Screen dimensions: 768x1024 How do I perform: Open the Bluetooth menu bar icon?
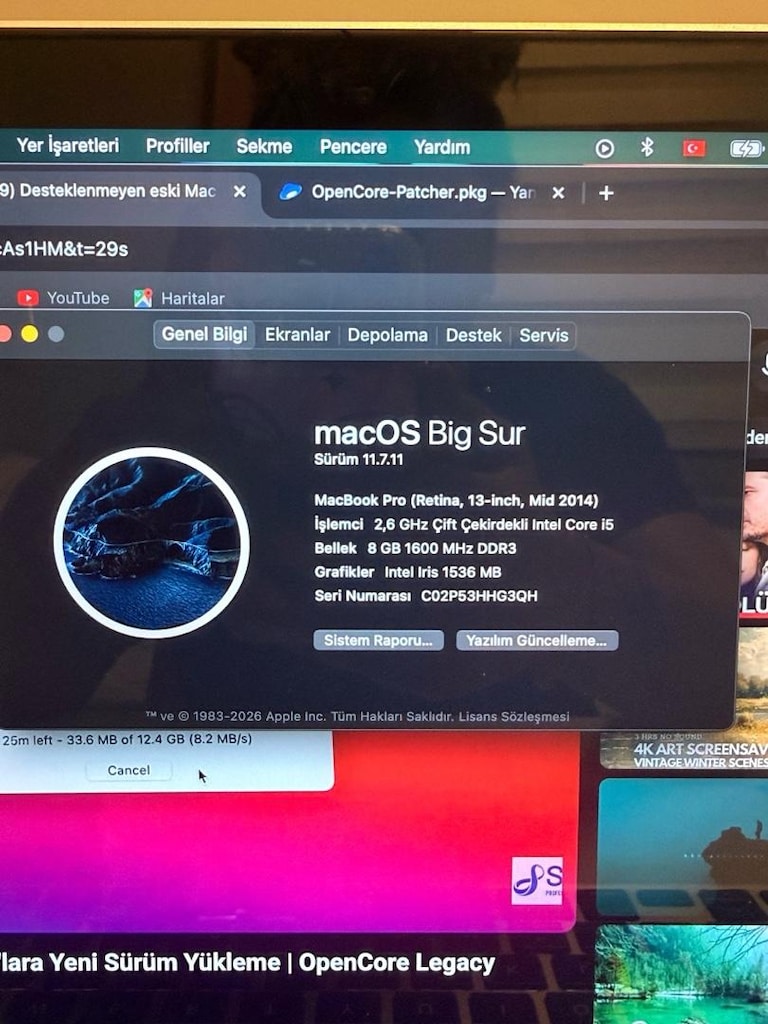[647, 148]
